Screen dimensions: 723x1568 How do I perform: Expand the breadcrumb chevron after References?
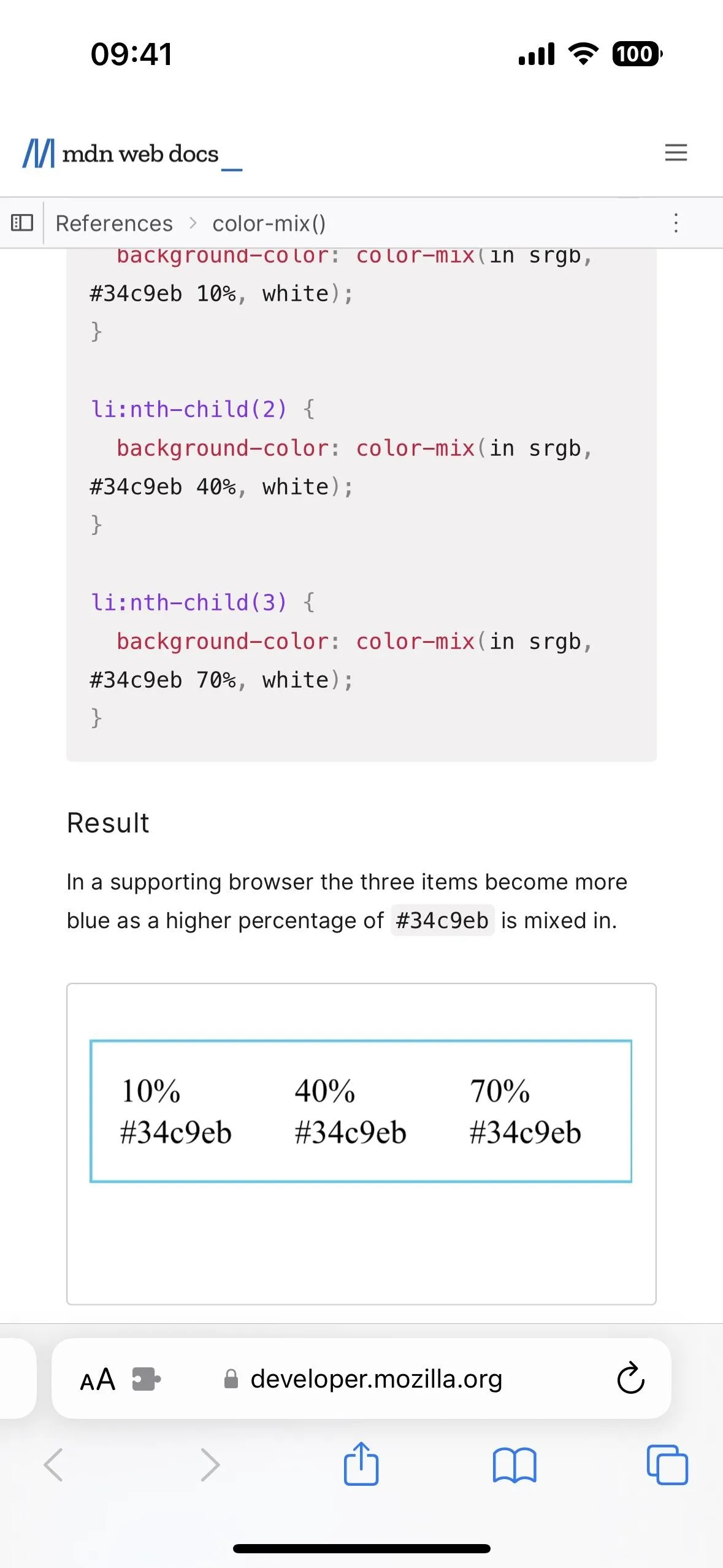tap(193, 223)
